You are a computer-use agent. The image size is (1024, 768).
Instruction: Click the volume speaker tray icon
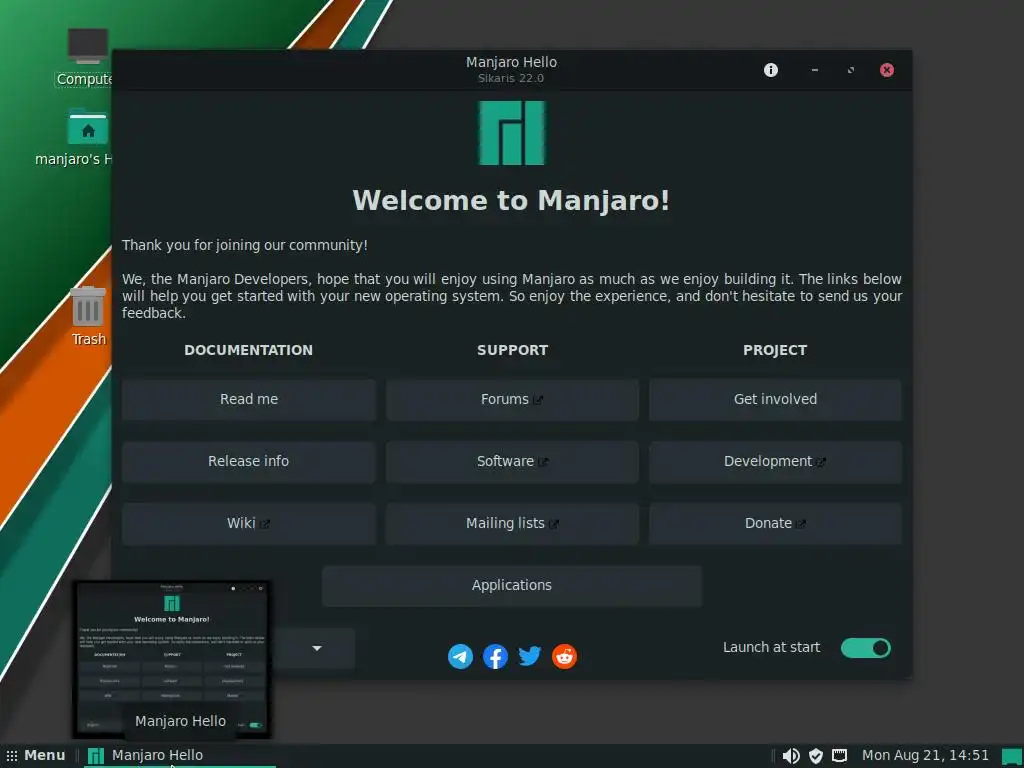(791, 756)
